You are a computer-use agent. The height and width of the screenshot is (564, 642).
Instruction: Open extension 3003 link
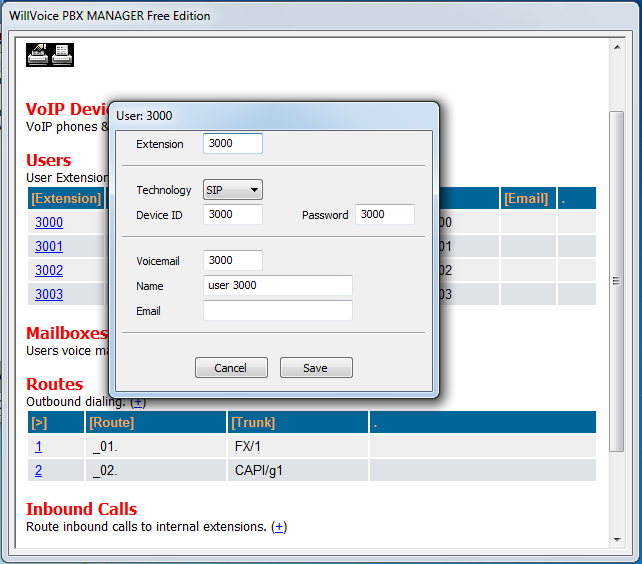pos(49,294)
